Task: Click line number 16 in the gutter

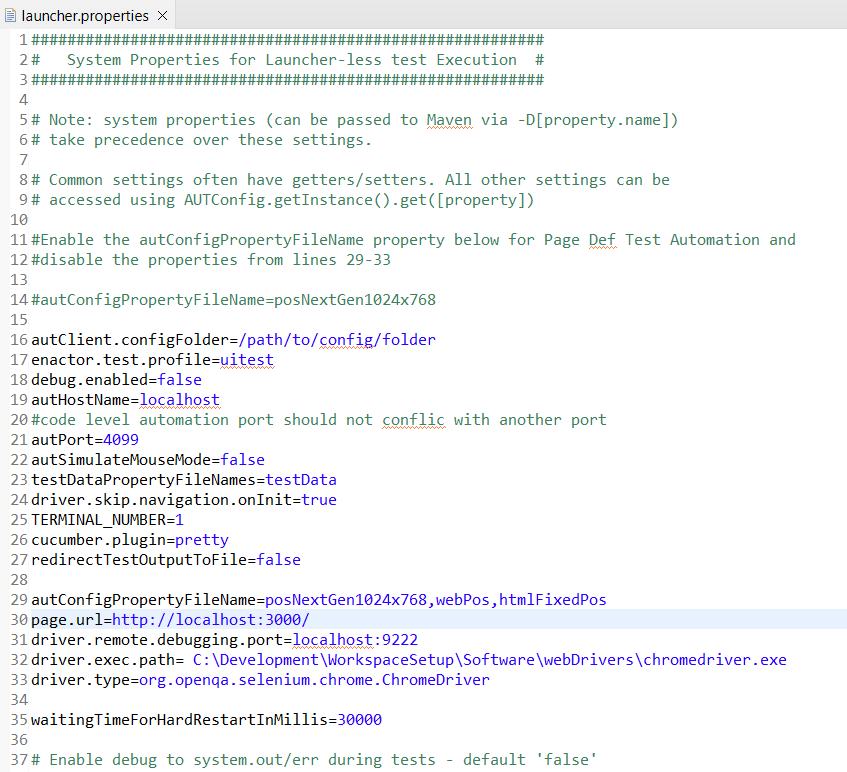Action: 19,340
